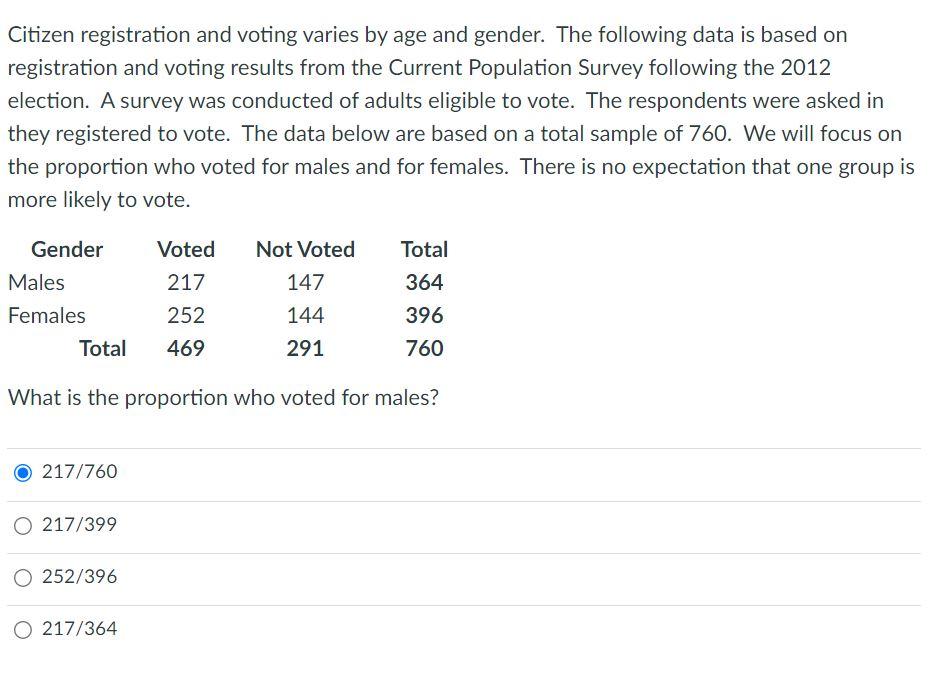
Task: Click the Voted column header
Action: (x=186, y=249)
